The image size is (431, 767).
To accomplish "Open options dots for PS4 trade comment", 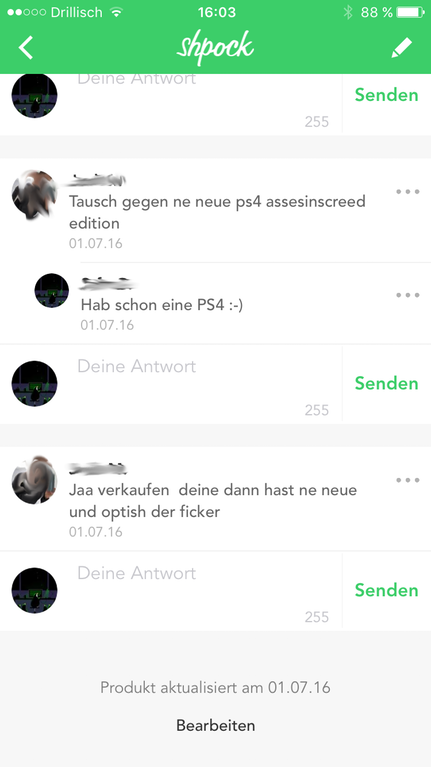I will tap(408, 192).
